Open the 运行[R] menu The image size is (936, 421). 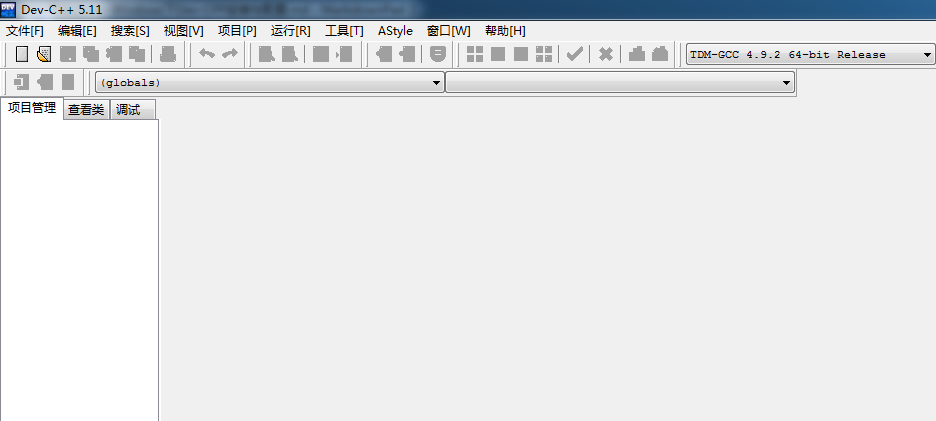291,31
